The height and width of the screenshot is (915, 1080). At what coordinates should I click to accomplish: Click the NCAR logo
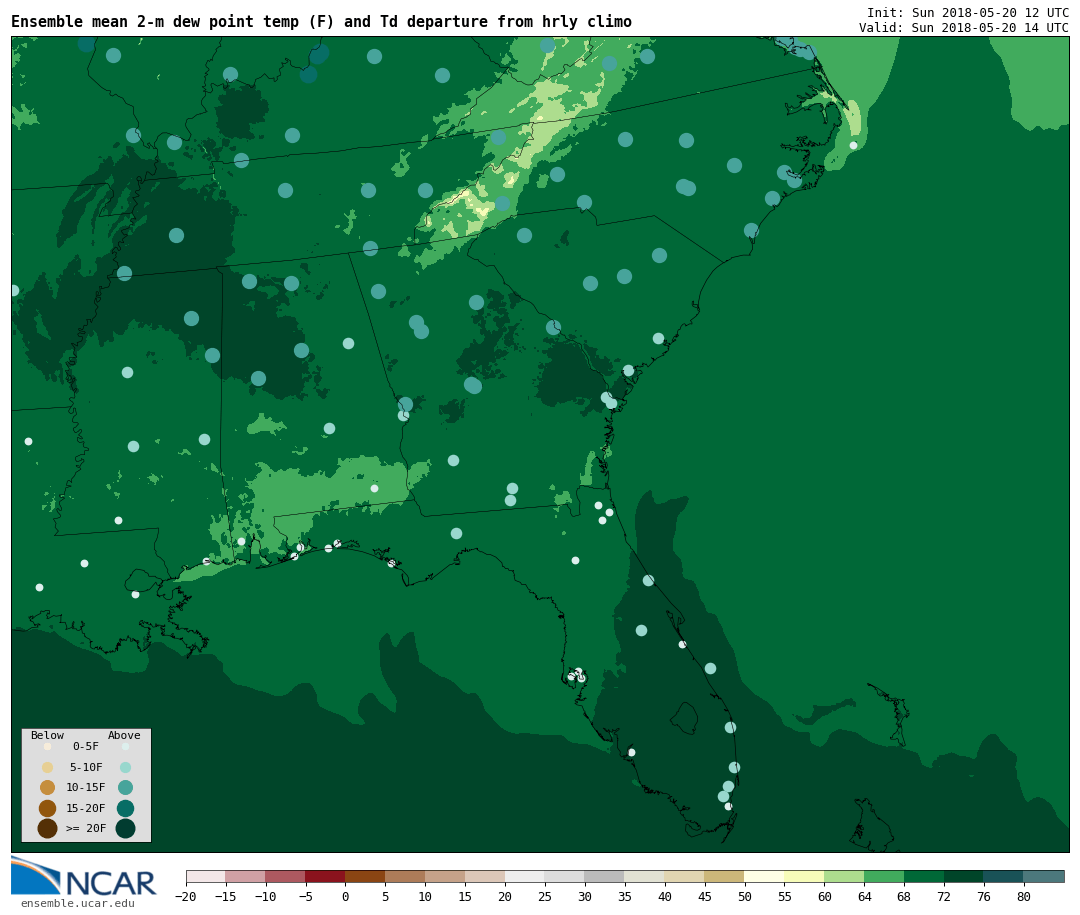(x=84, y=876)
